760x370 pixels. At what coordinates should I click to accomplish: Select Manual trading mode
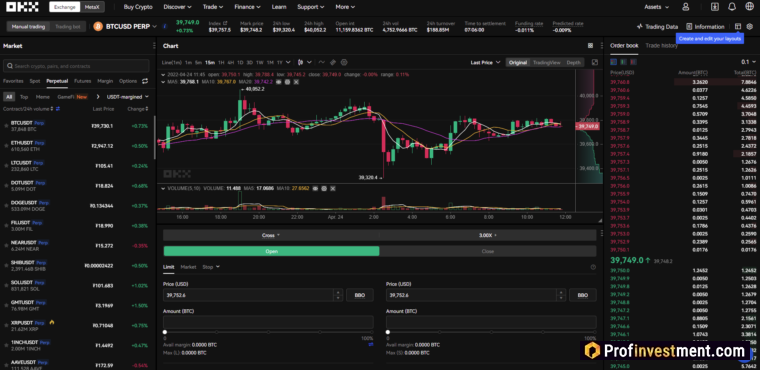28,27
